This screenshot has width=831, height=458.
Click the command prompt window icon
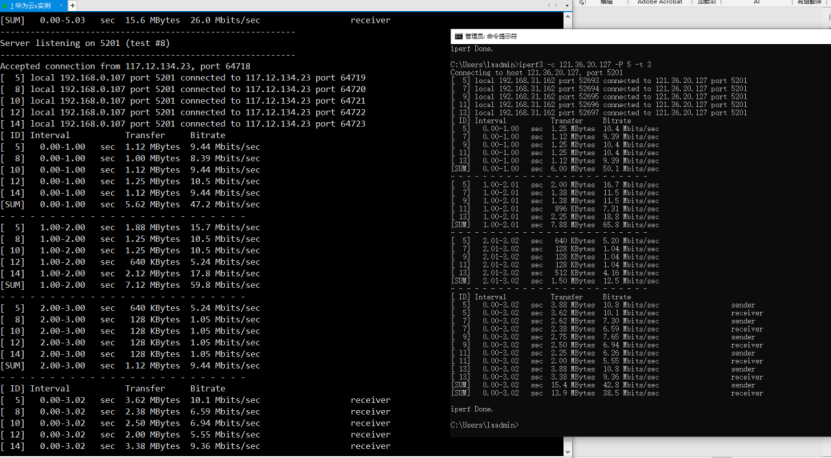(x=458, y=36)
